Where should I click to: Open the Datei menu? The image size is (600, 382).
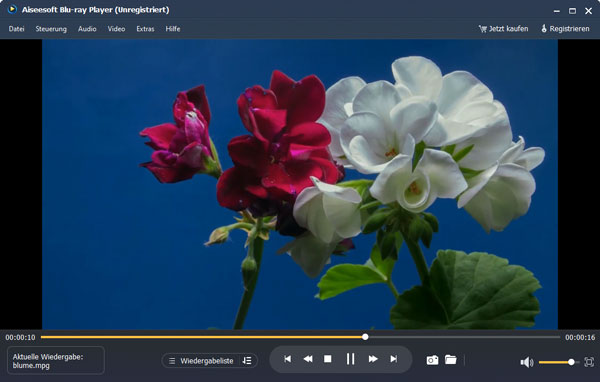(x=16, y=29)
